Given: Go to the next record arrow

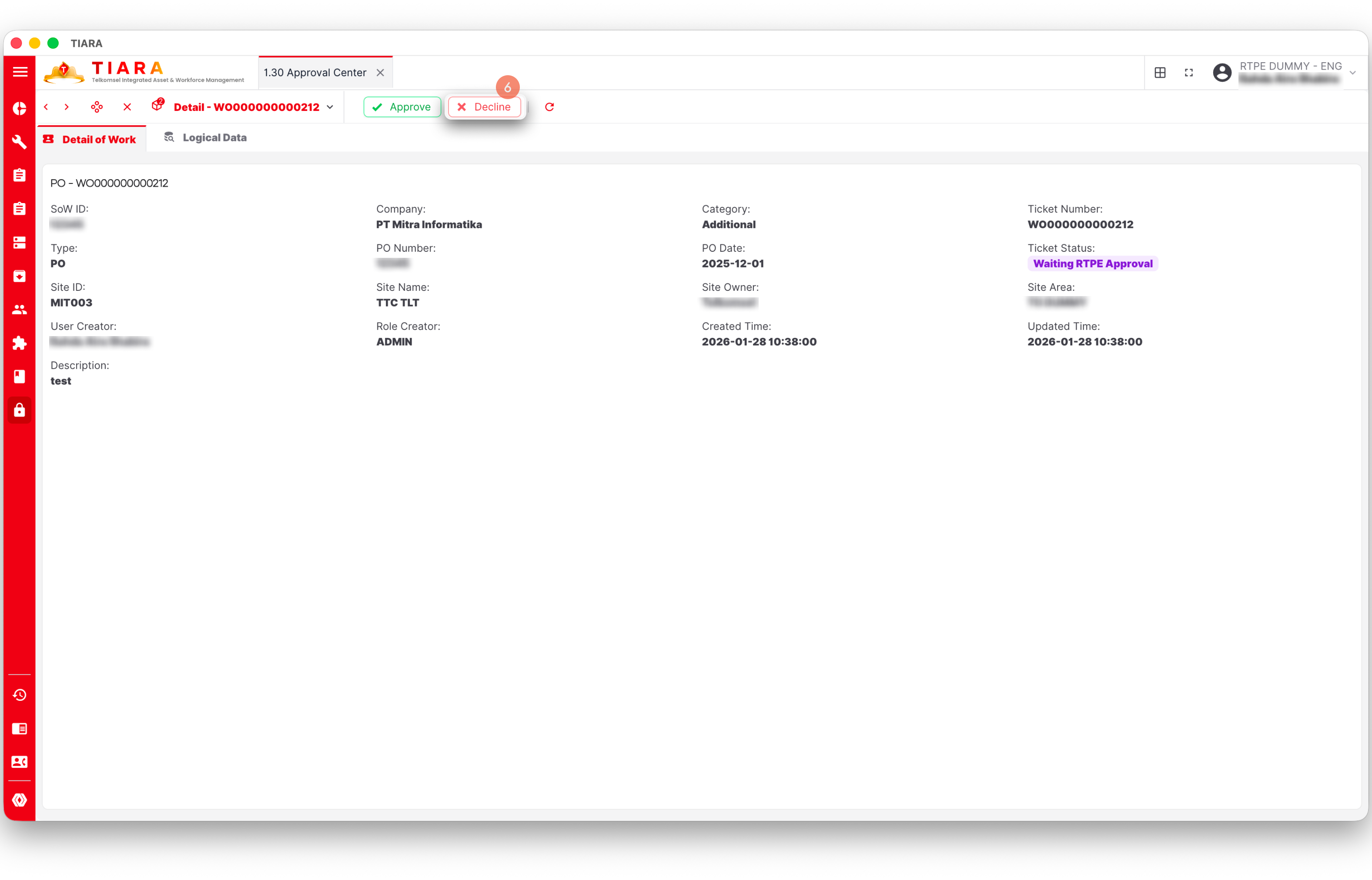Looking at the screenshot, I should [67, 107].
